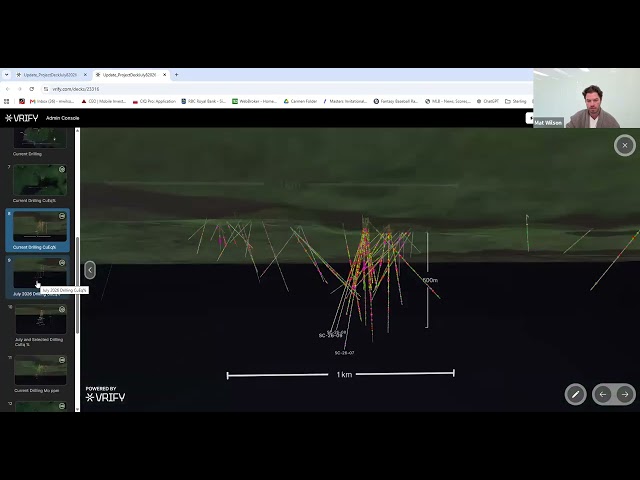
Task: Collapse the slide panel with left chevron
Action: click(90, 270)
